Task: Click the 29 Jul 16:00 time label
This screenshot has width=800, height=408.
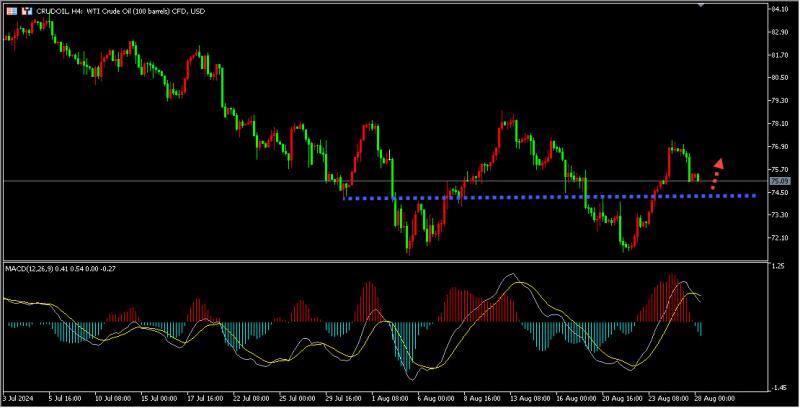Action: tap(343, 398)
